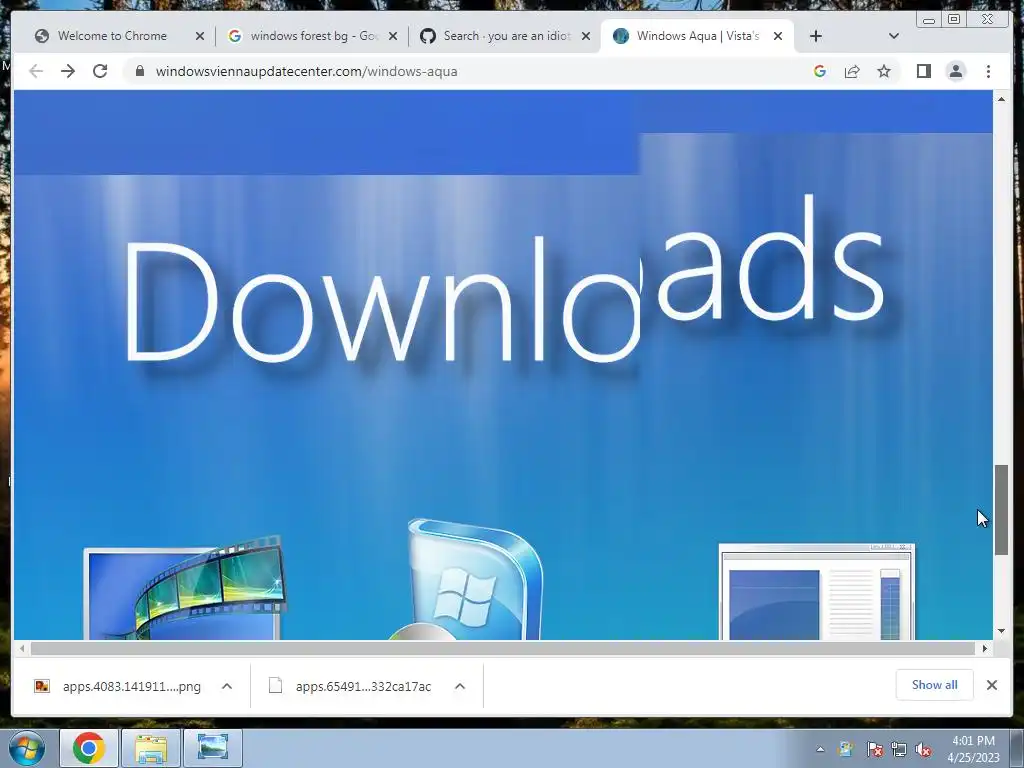This screenshot has width=1024, height=768.
Task: Close the downloads bar
Action: pyautogui.click(x=991, y=684)
